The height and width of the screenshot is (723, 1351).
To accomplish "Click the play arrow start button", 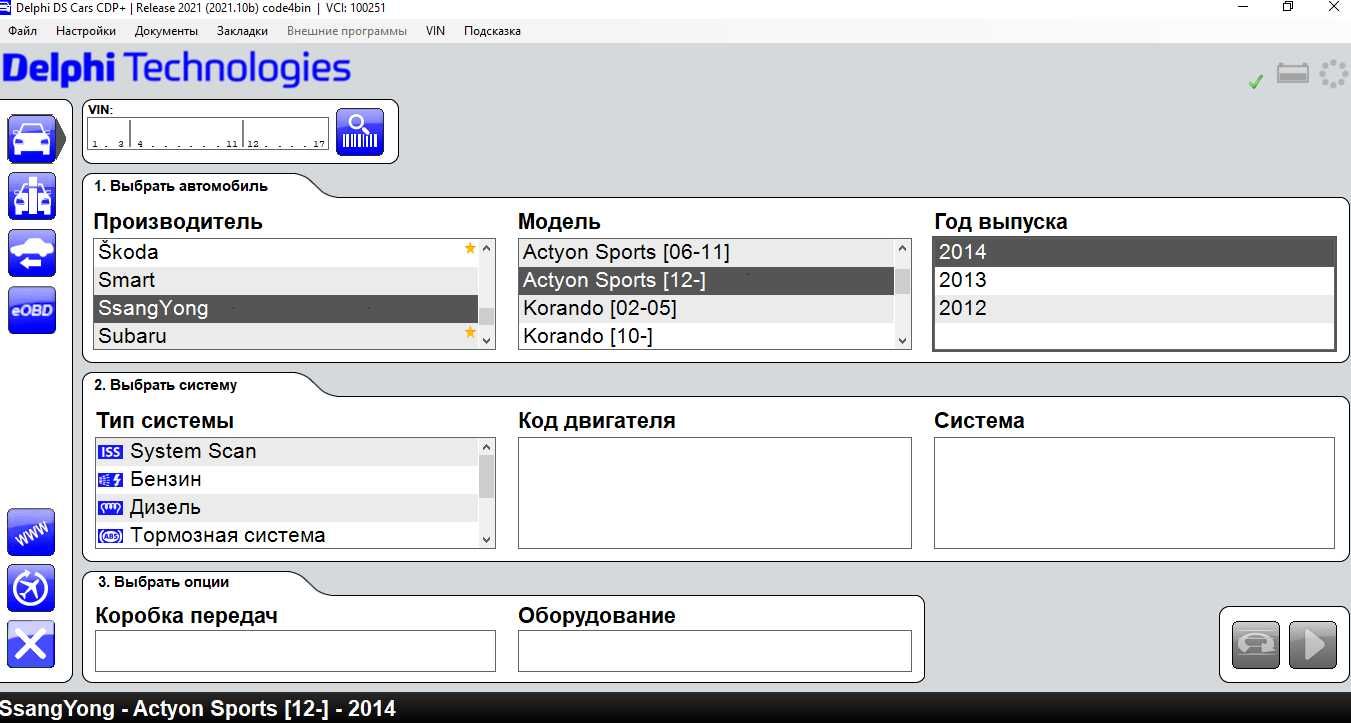I will click(x=1313, y=644).
